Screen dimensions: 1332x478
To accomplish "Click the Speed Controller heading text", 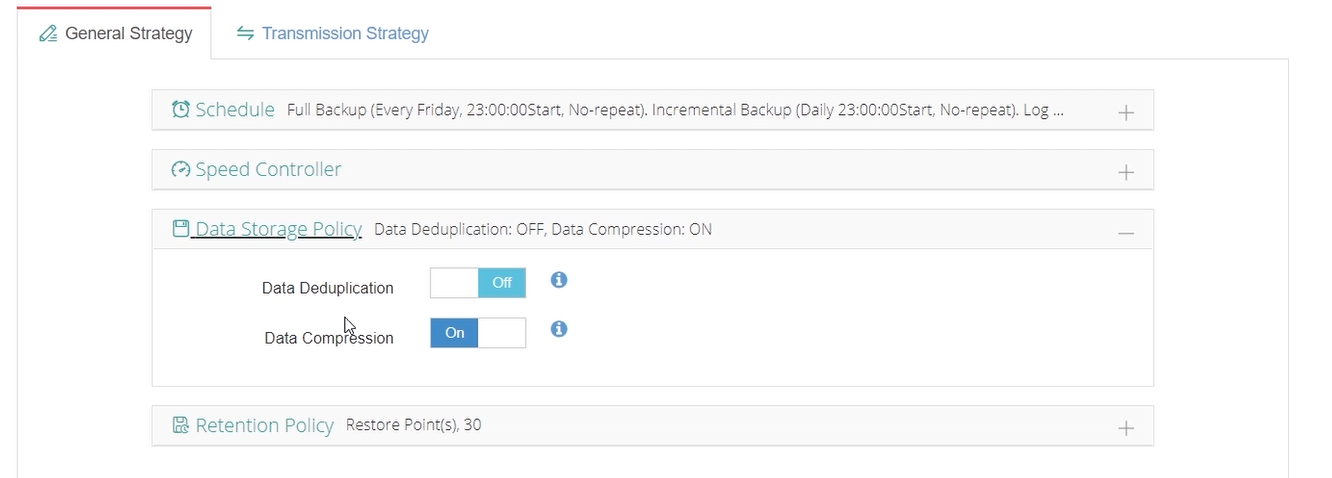I will [268, 170].
